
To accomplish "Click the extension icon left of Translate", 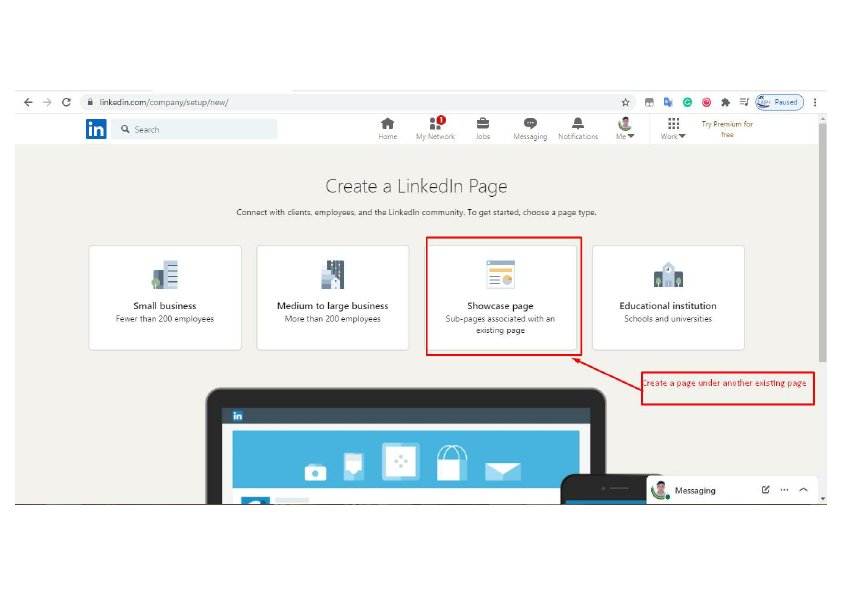I will (649, 102).
